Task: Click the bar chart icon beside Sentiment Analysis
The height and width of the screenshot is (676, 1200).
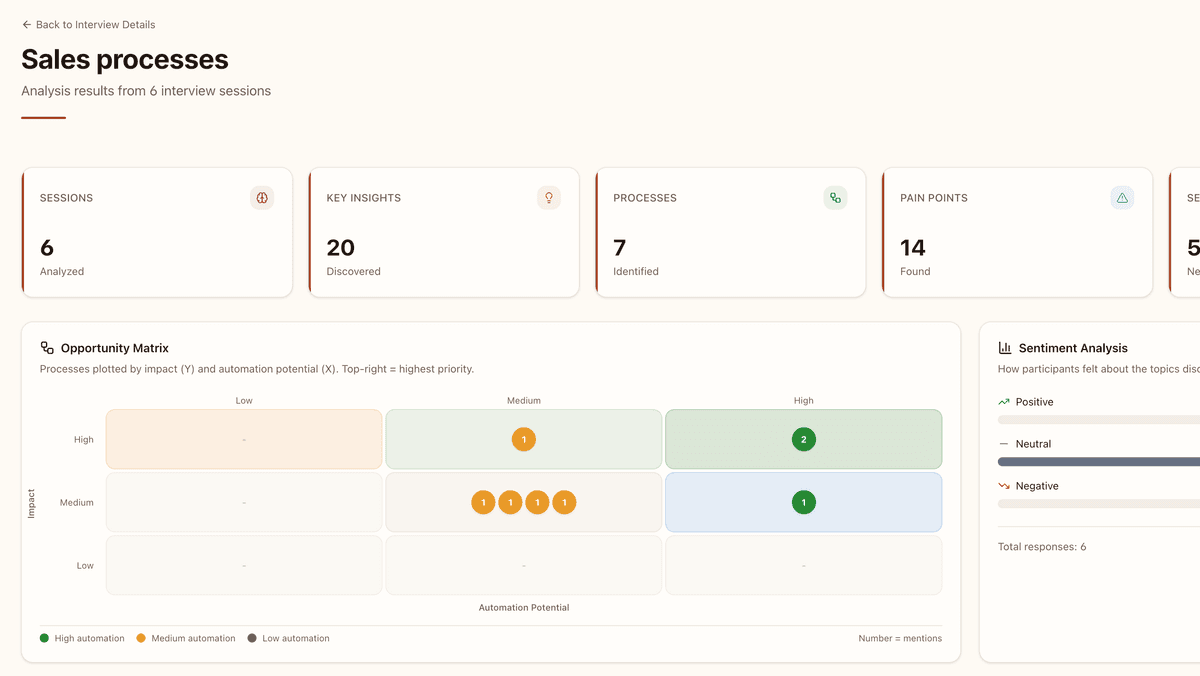Action: tap(1004, 347)
